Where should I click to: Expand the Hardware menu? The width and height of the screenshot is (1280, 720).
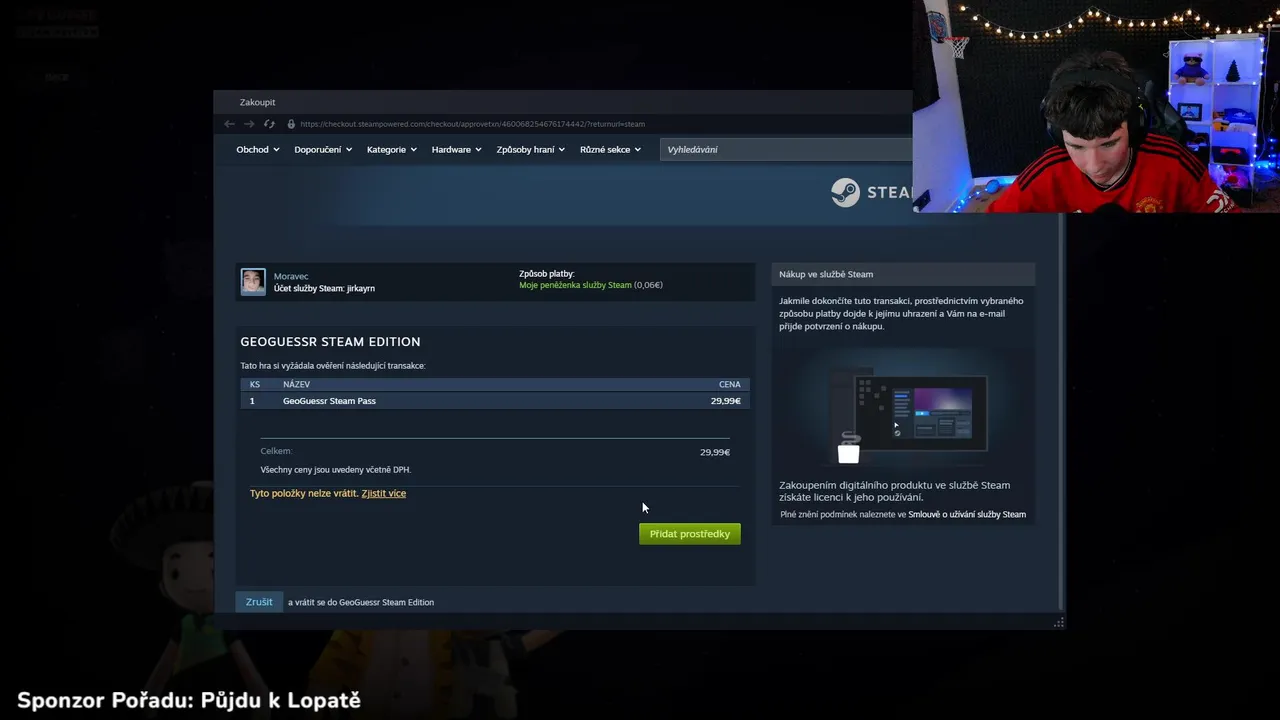pos(456,149)
